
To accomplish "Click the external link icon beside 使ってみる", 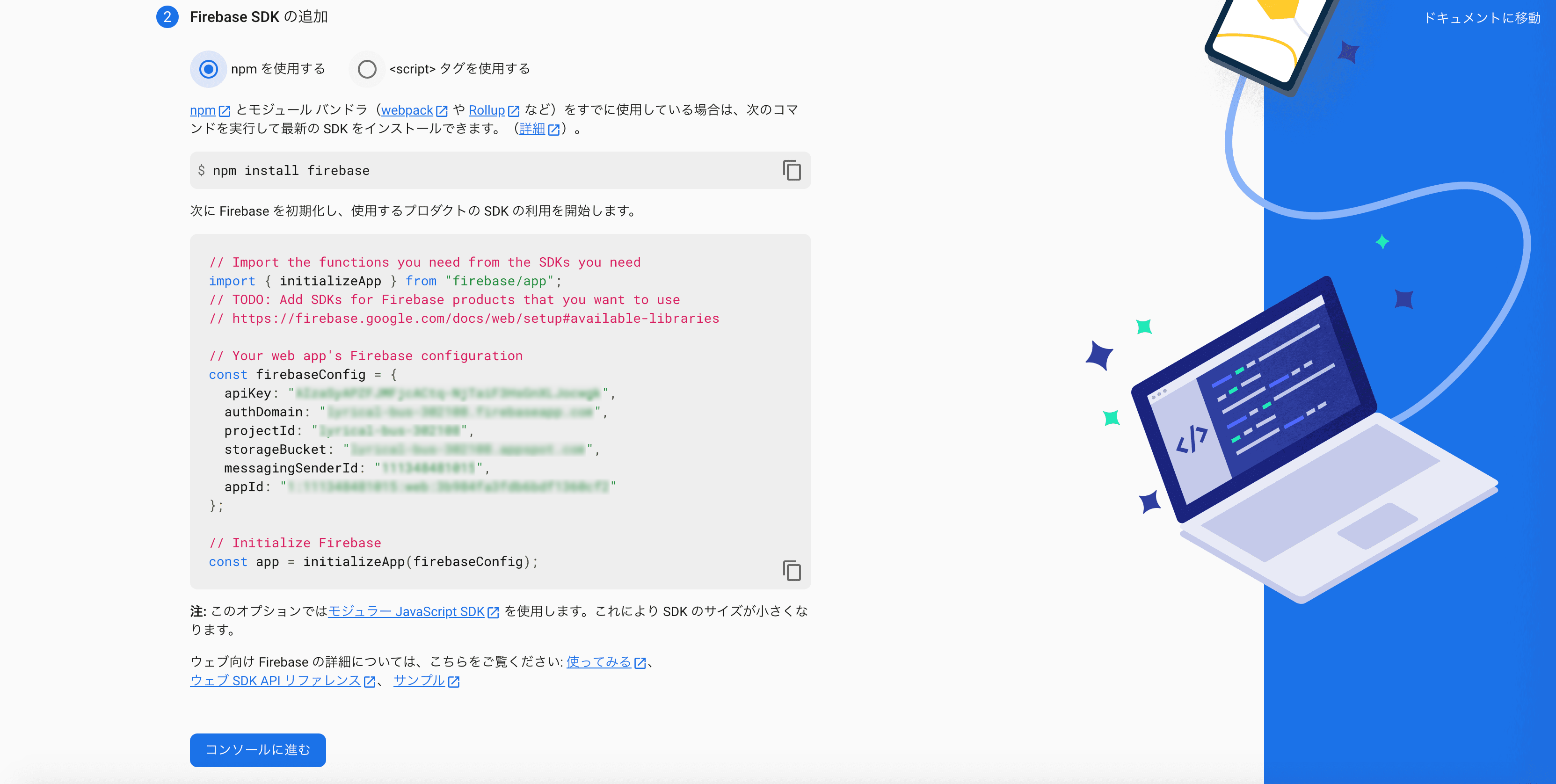I will pyautogui.click(x=640, y=662).
